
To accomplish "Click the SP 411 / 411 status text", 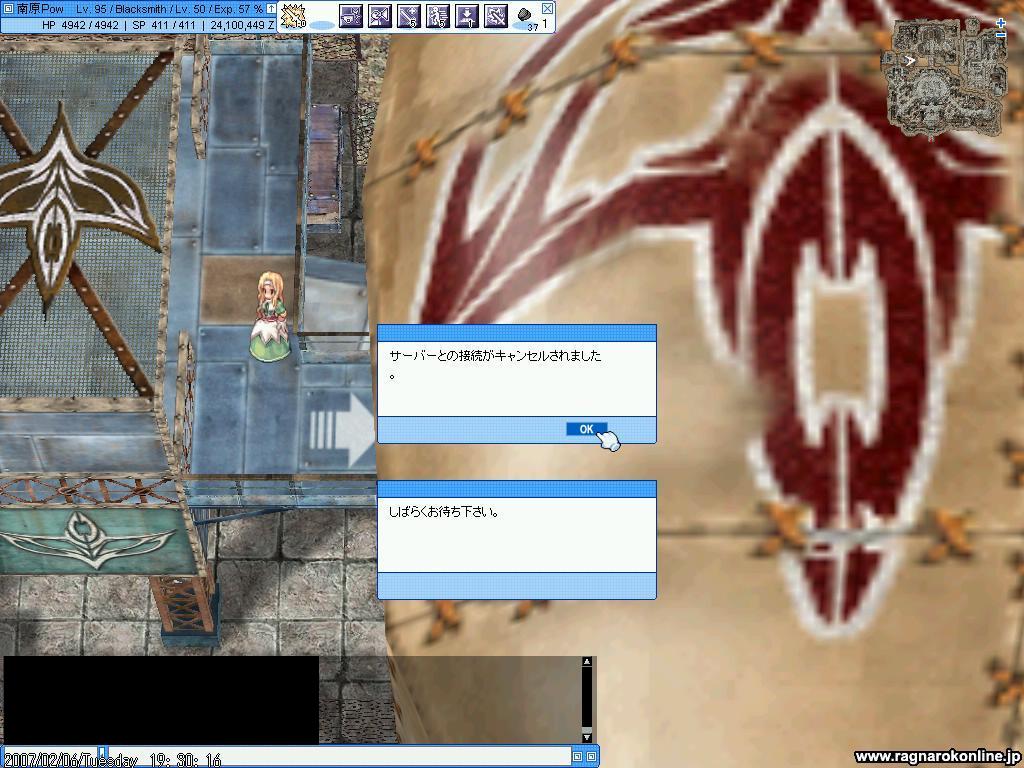I will click(163, 25).
